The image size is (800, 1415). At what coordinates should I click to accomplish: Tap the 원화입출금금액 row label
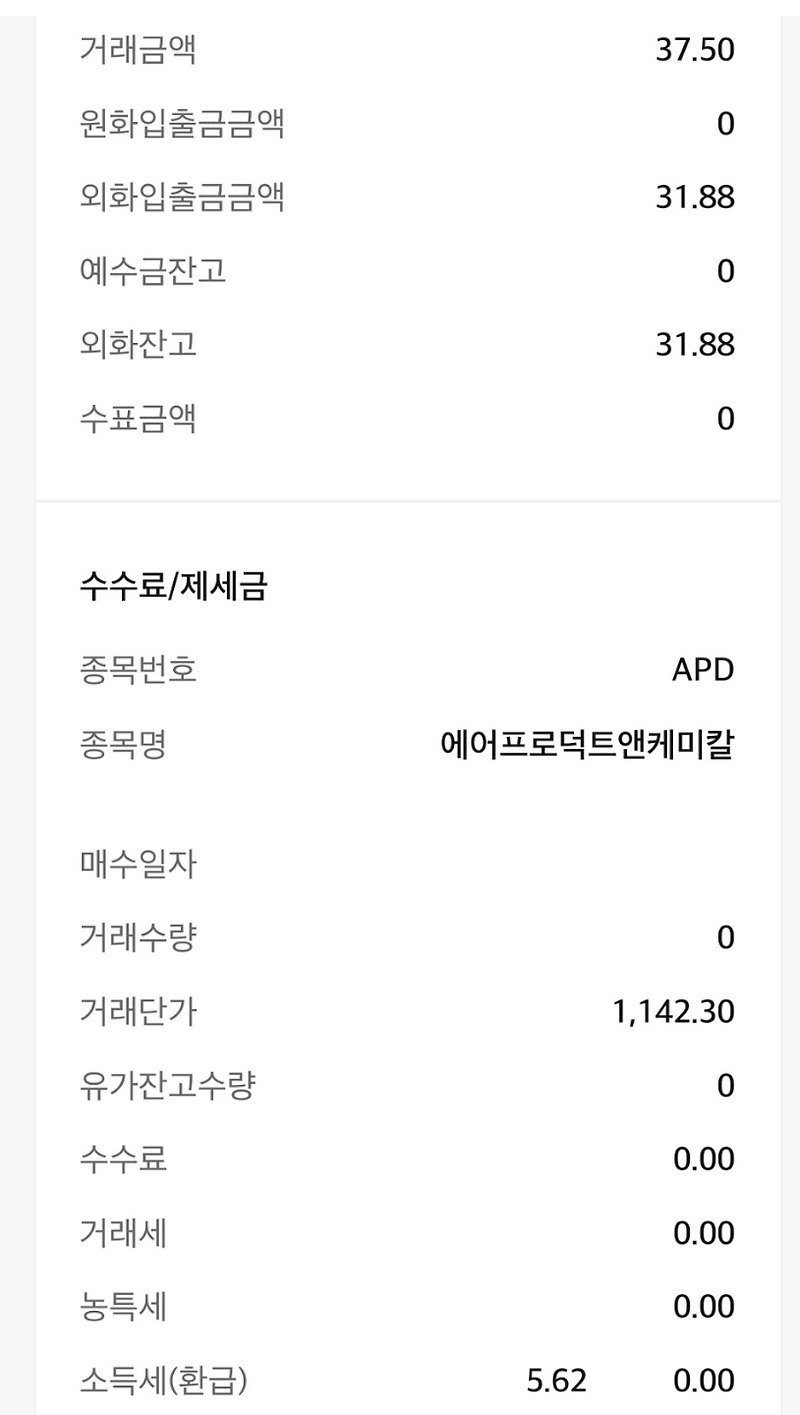click(182, 124)
